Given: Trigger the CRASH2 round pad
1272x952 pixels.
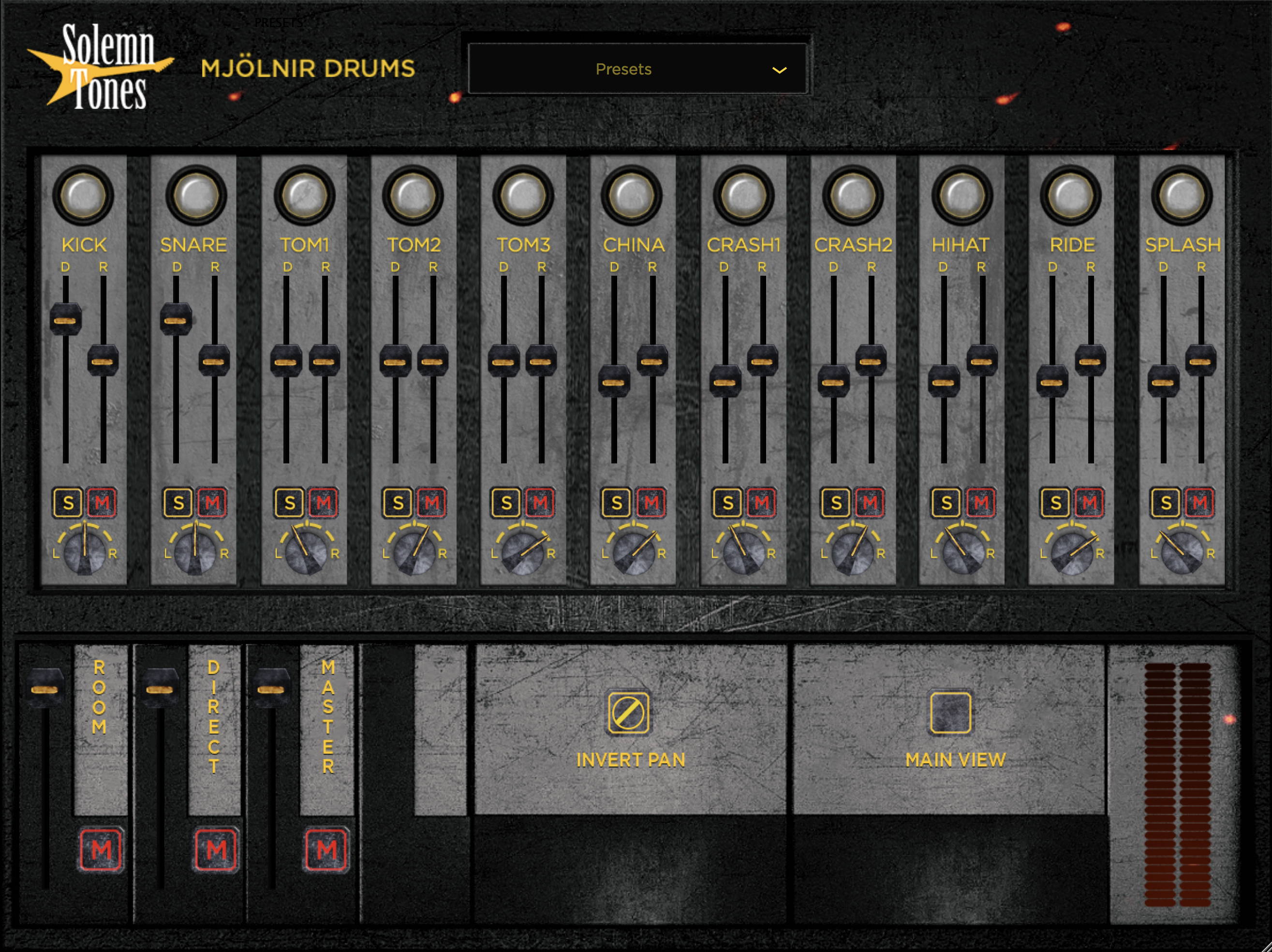Looking at the screenshot, I should [x=853, y=195].
